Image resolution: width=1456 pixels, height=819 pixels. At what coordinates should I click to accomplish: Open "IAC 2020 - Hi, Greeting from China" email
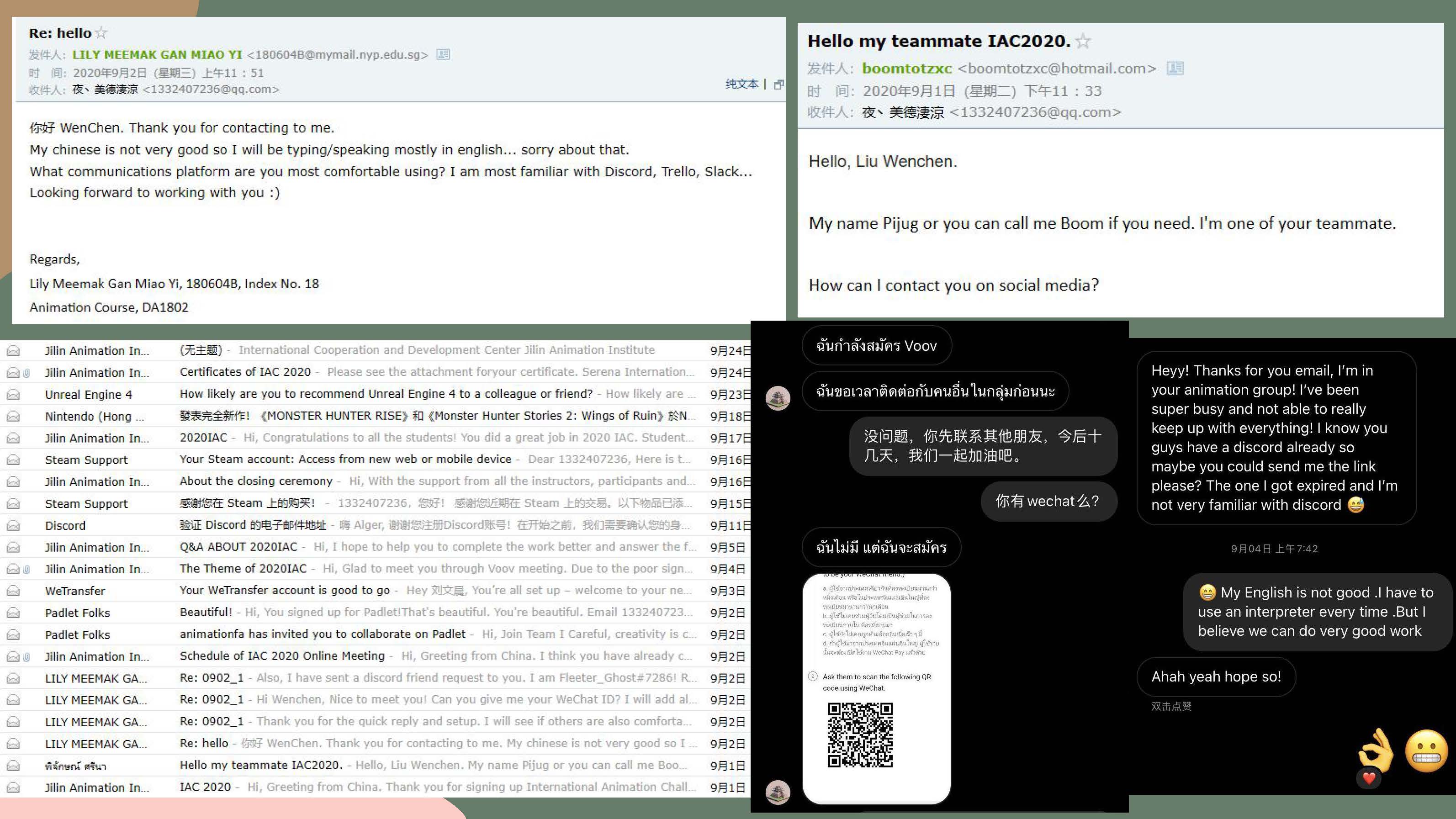438,787
